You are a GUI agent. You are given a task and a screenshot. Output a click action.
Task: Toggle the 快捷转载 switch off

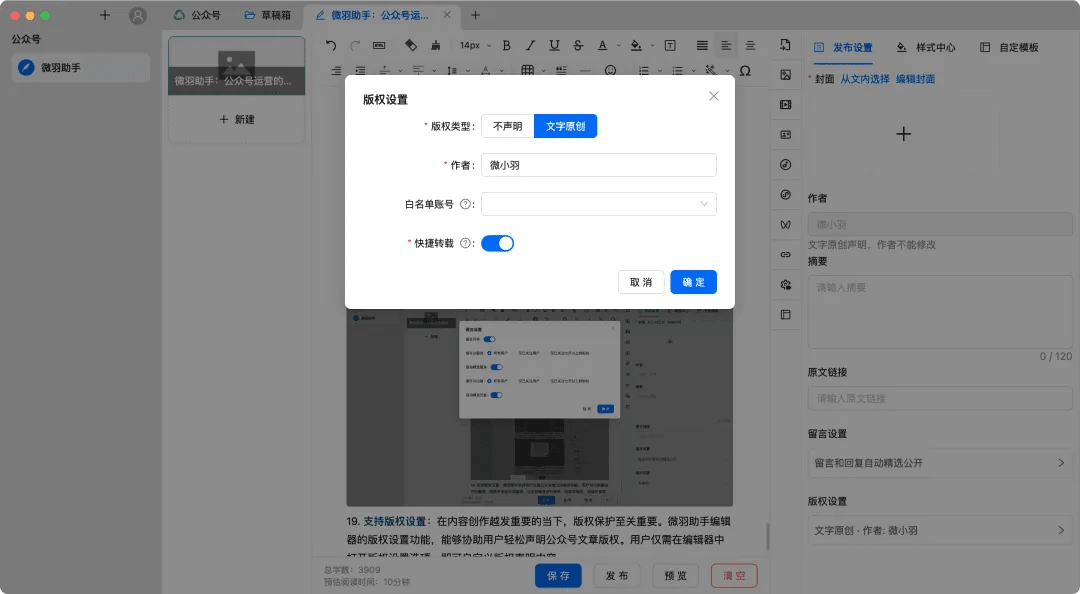pyautogui.click(x=497, y=243)
